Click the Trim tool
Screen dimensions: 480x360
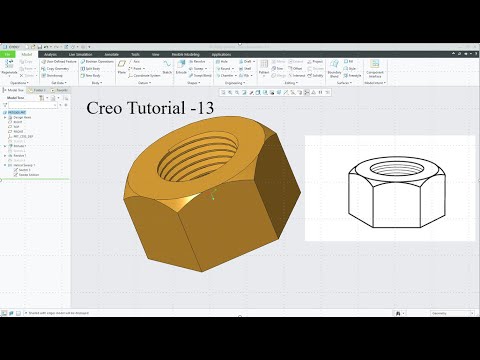coord(277,68)
